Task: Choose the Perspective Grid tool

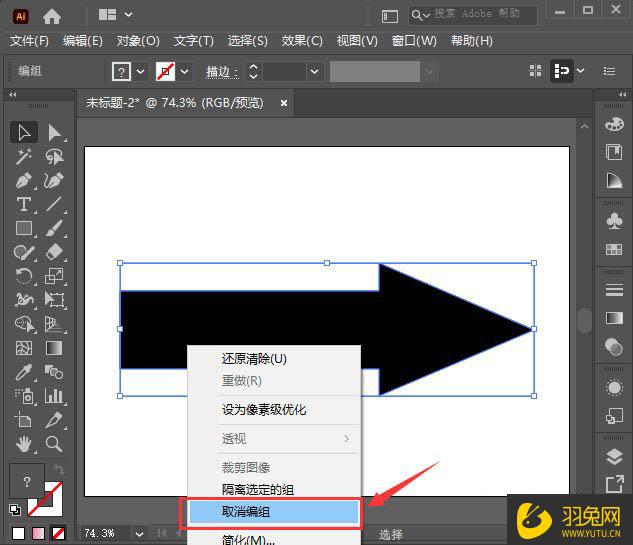Action: 54,324
